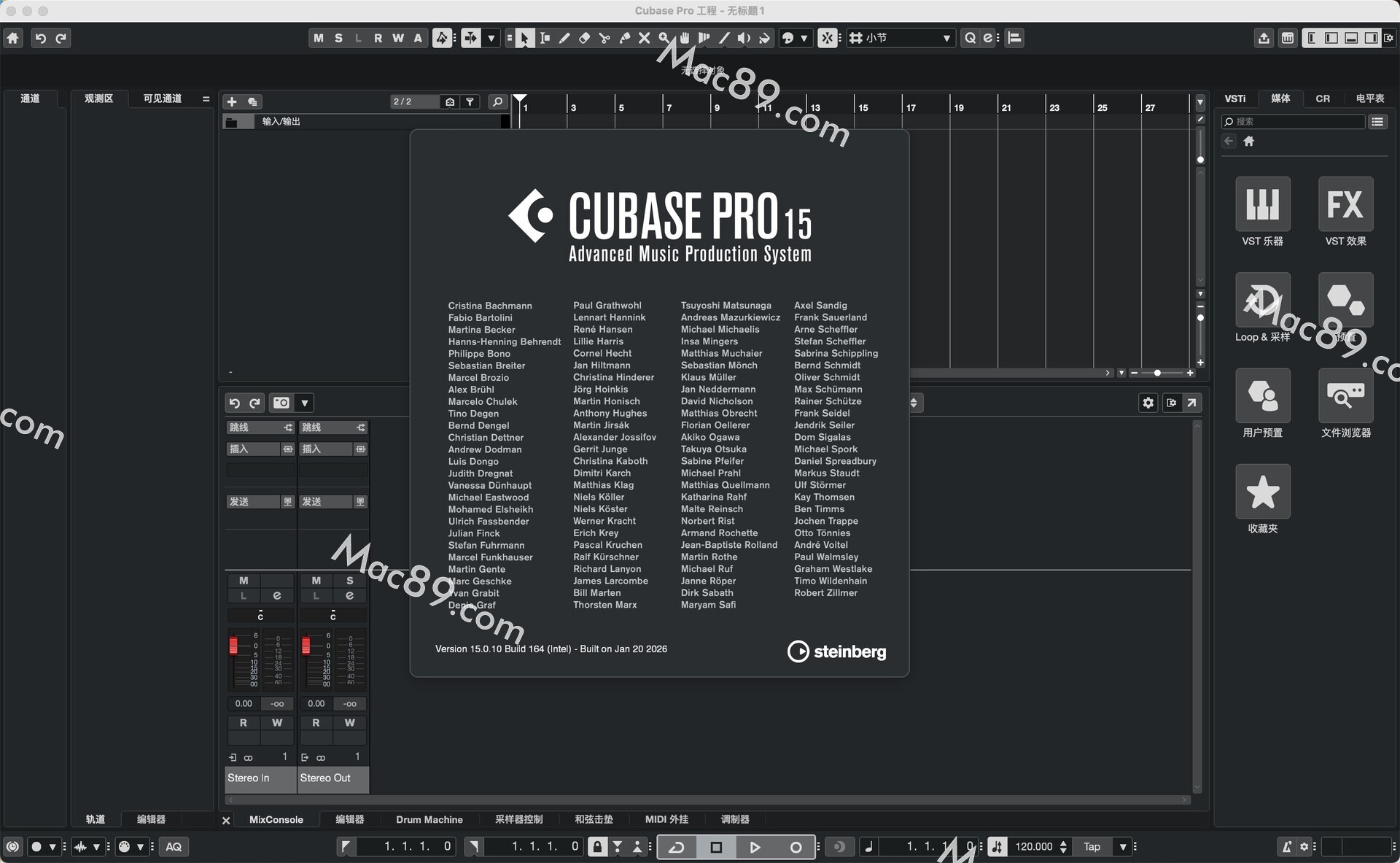The image size is (1400, 863).
Task: Switch to the Drum Machine tab
Action: tap(429, 819)
